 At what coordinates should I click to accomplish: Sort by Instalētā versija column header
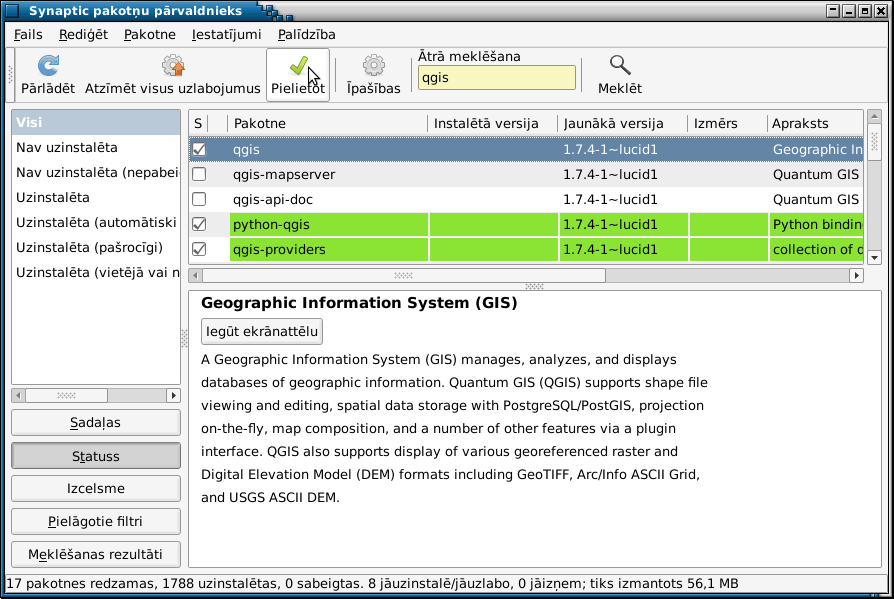(493, 124)
